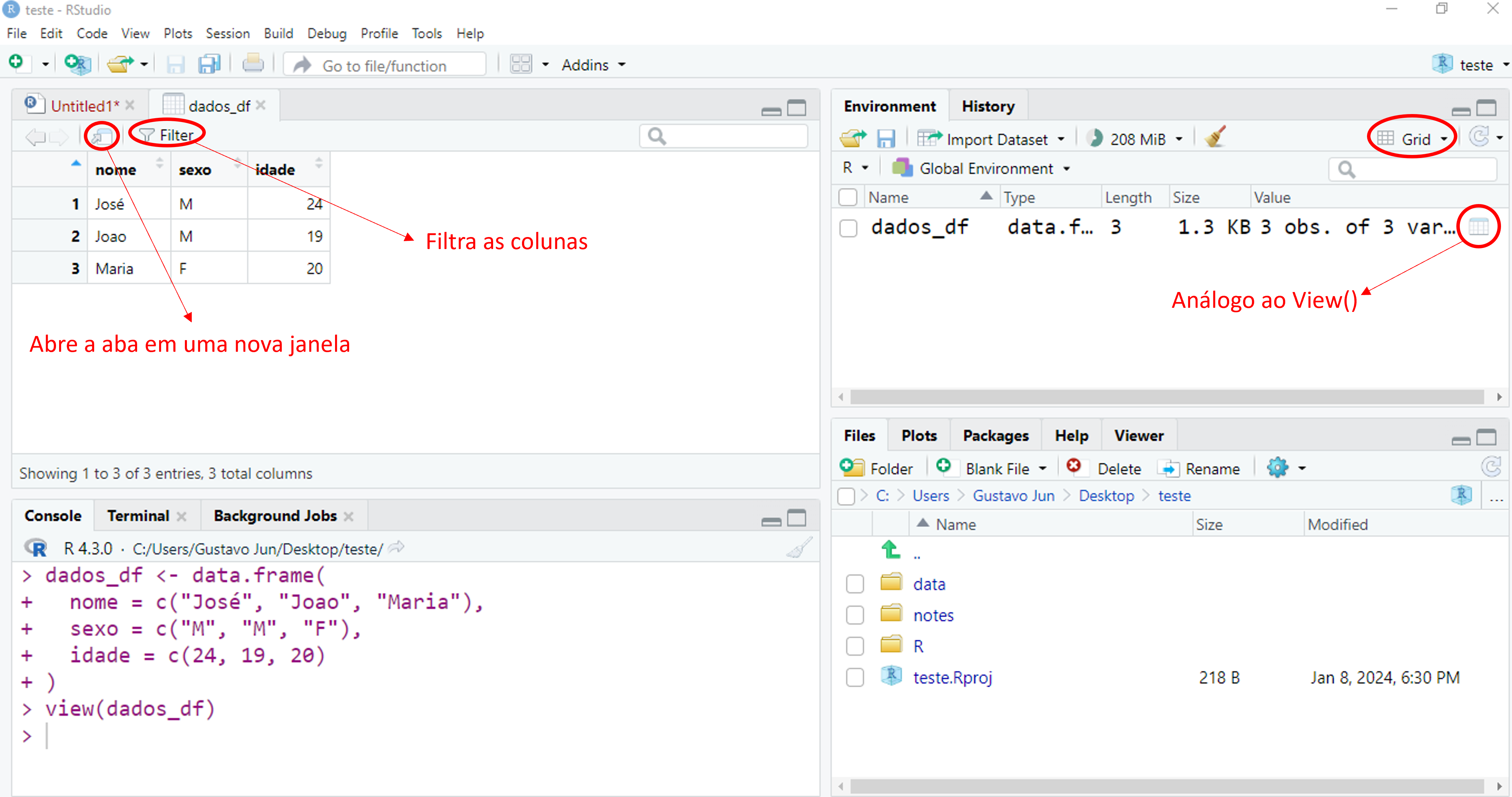Click the Save all documents icon
The image size is (1512, 797).
coord(209,64)
